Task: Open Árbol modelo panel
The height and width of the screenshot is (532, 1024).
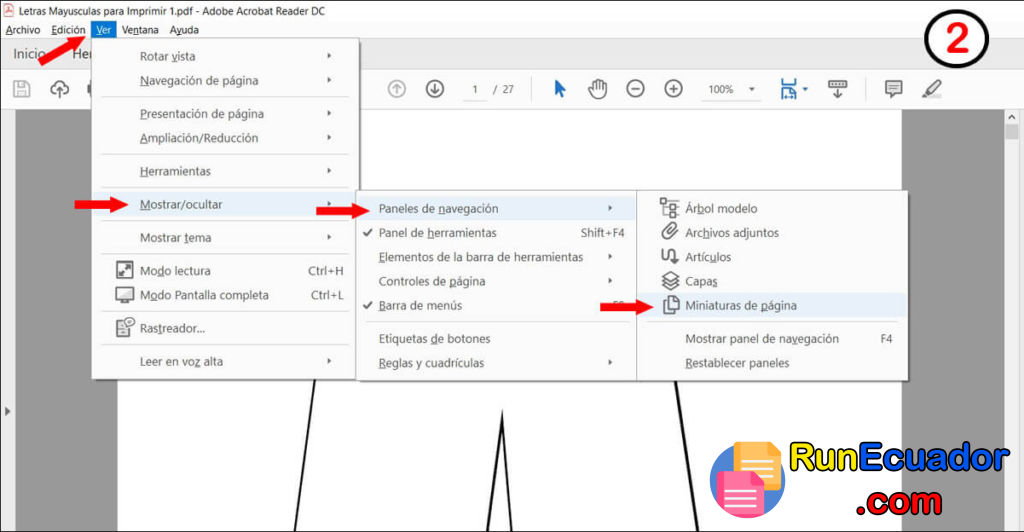Action: pyautogui.click(x=773, y=208)
